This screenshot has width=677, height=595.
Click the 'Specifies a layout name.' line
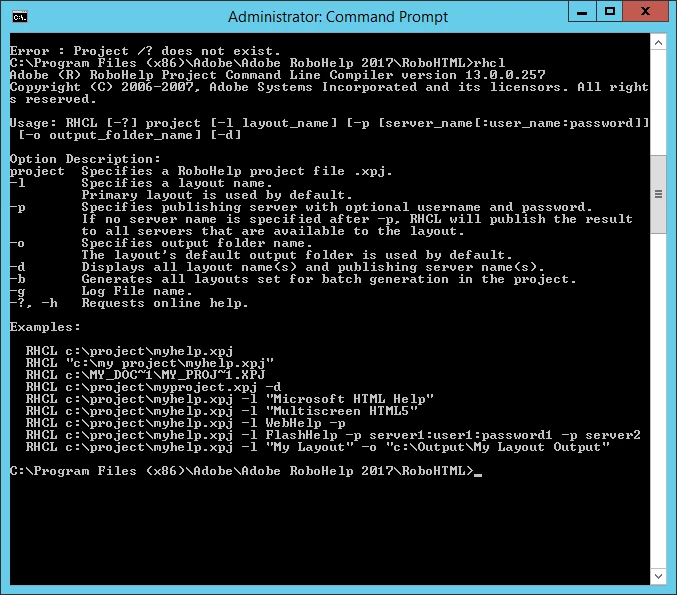[x=177, y=183]
